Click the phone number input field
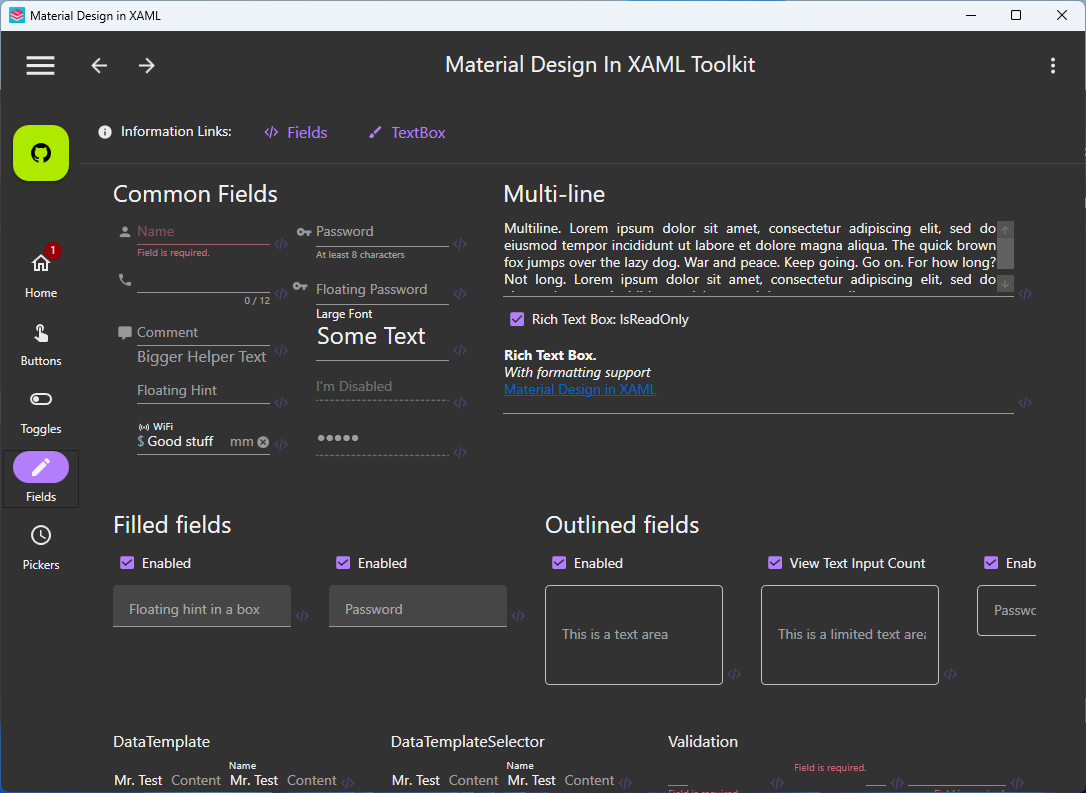Image resolution: width=1086 pixels, height=793 pixels. [203, 280]
